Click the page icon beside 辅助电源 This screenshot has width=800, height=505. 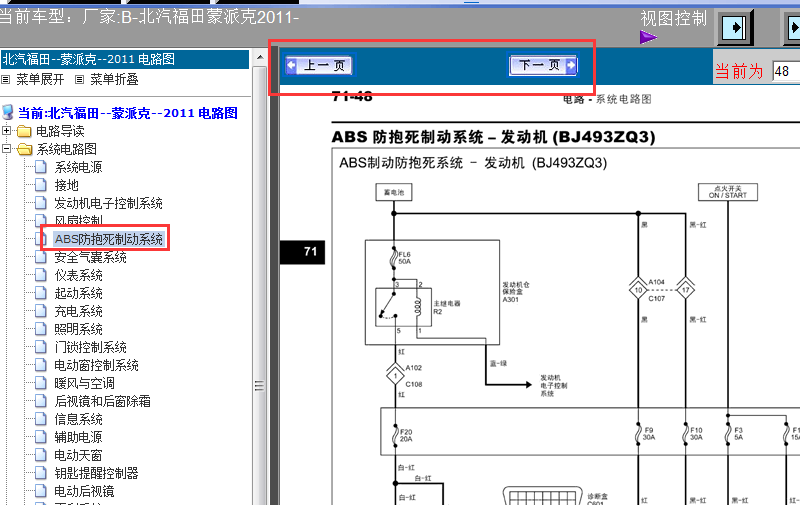click(40, 436)
